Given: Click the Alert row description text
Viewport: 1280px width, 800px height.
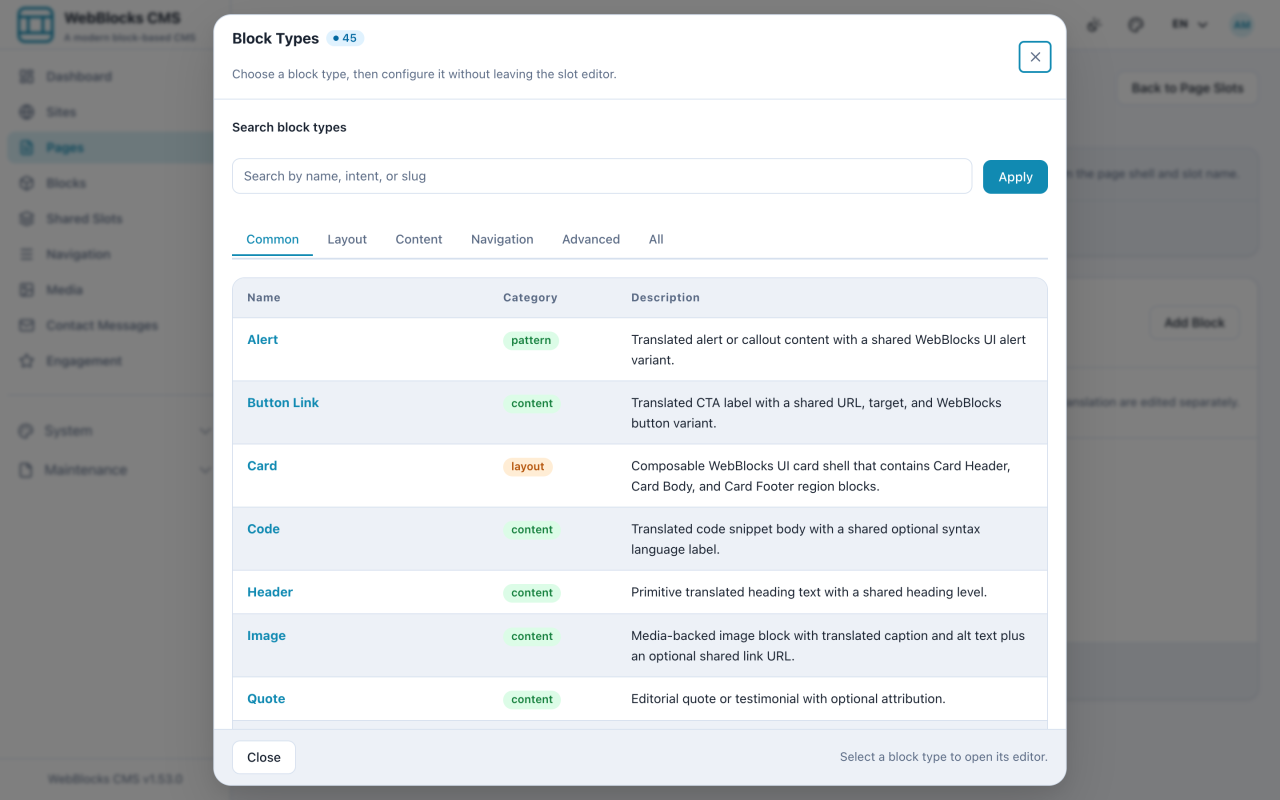Looking at the screenshot, I should [829, 350].
